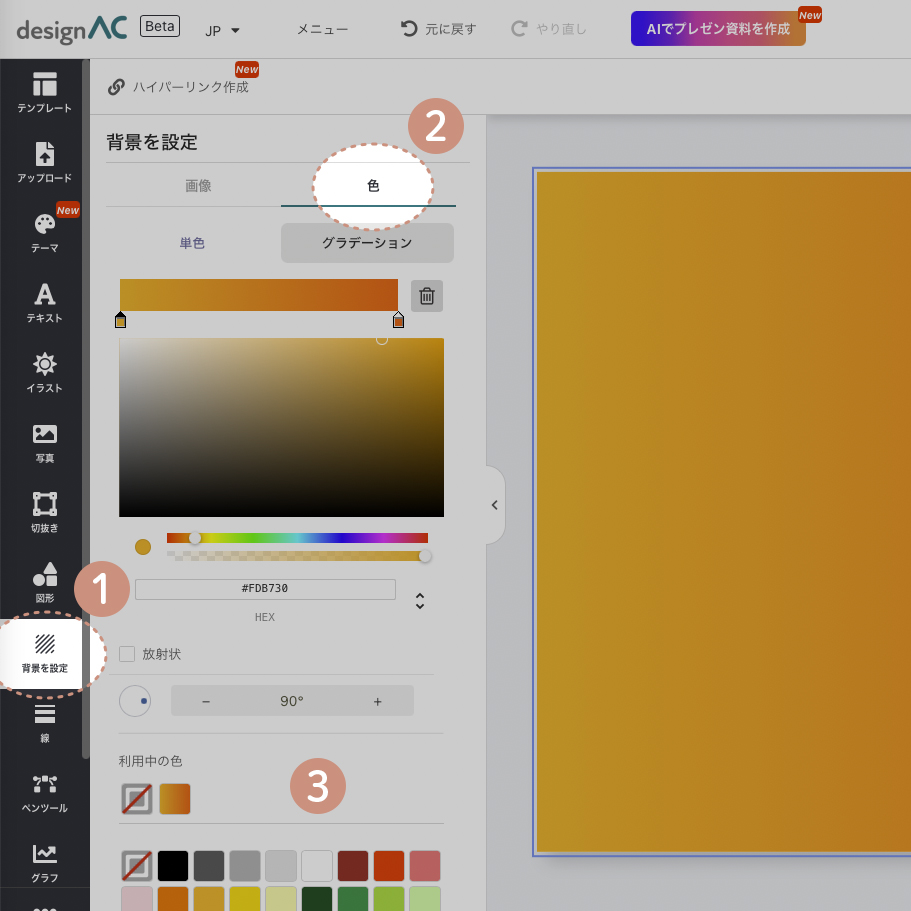The image size is (911, 911).
Task: Open the メニュー menu
Action: coord(322,30)
